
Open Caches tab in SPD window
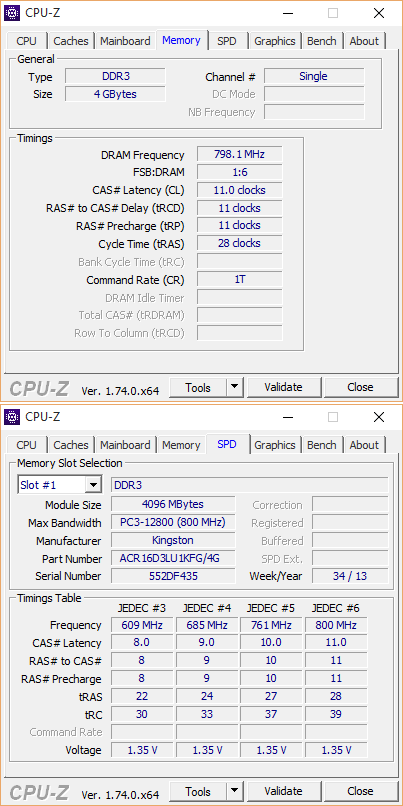pos(71,445)
